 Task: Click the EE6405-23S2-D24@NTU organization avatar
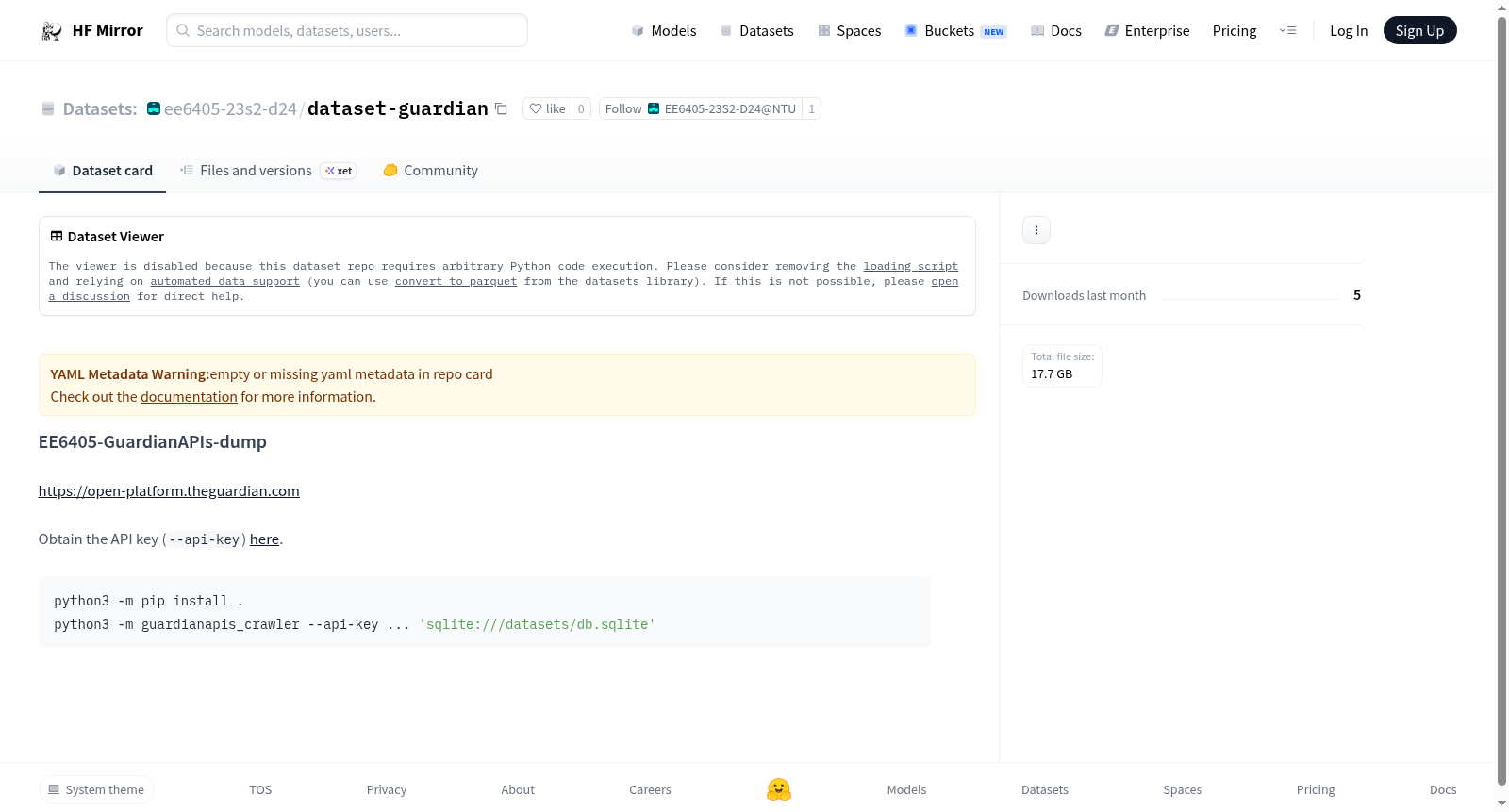(654, 108)
